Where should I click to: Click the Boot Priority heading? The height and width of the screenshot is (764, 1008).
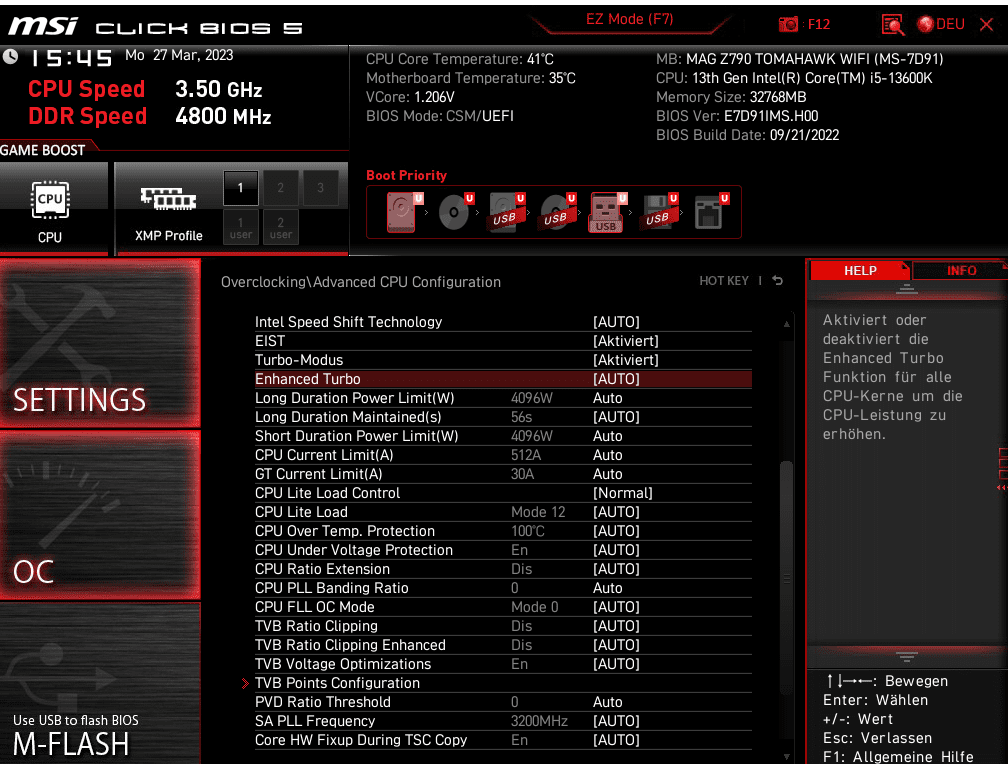[406, 176]
